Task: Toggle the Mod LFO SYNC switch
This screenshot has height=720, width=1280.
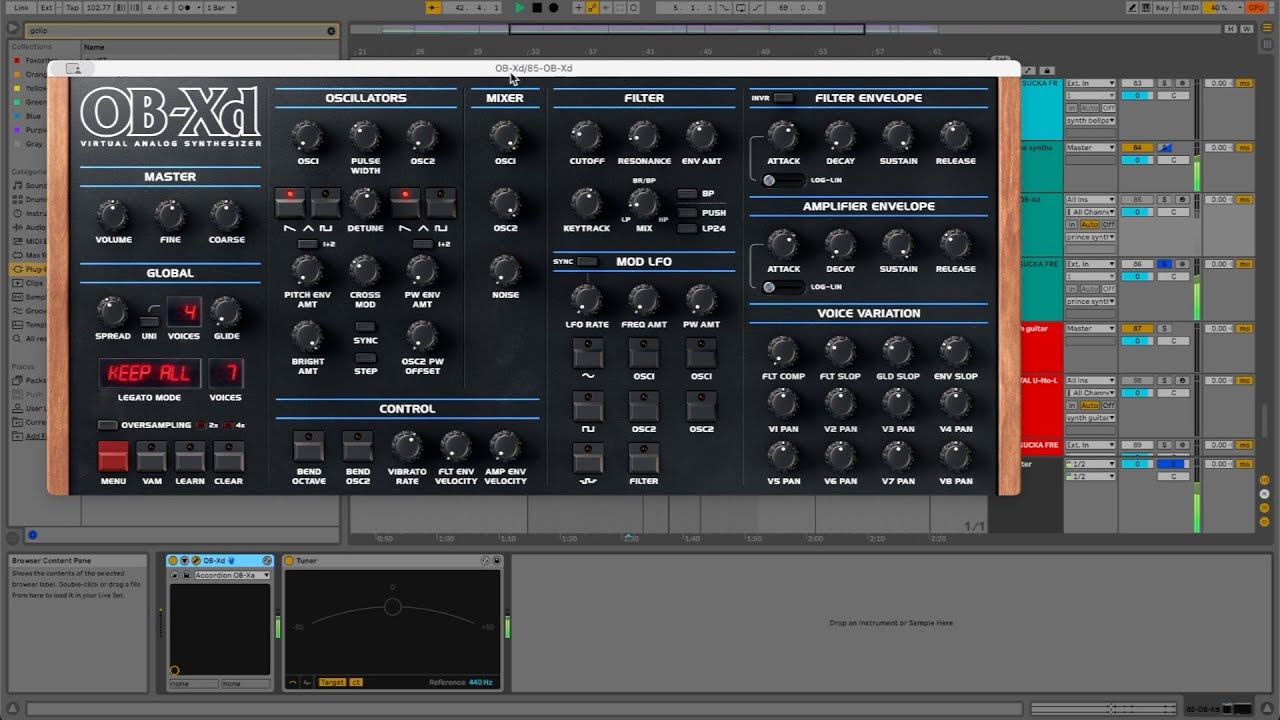Action: pos(587,262)
